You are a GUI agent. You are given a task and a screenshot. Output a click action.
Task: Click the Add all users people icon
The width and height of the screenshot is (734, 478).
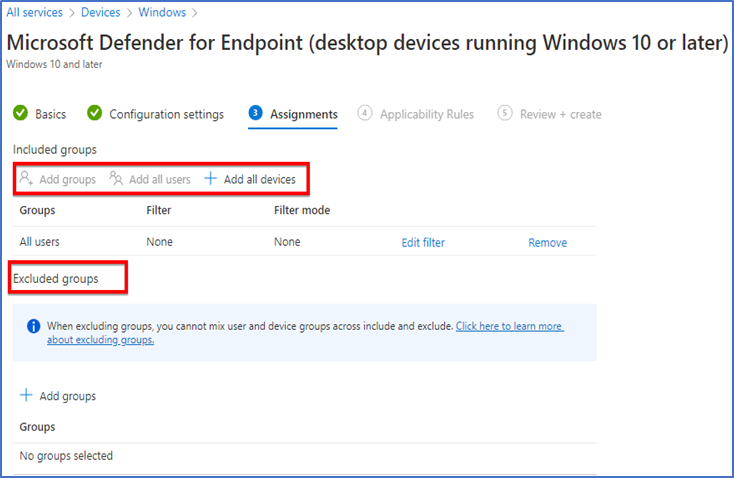[116, 178]
